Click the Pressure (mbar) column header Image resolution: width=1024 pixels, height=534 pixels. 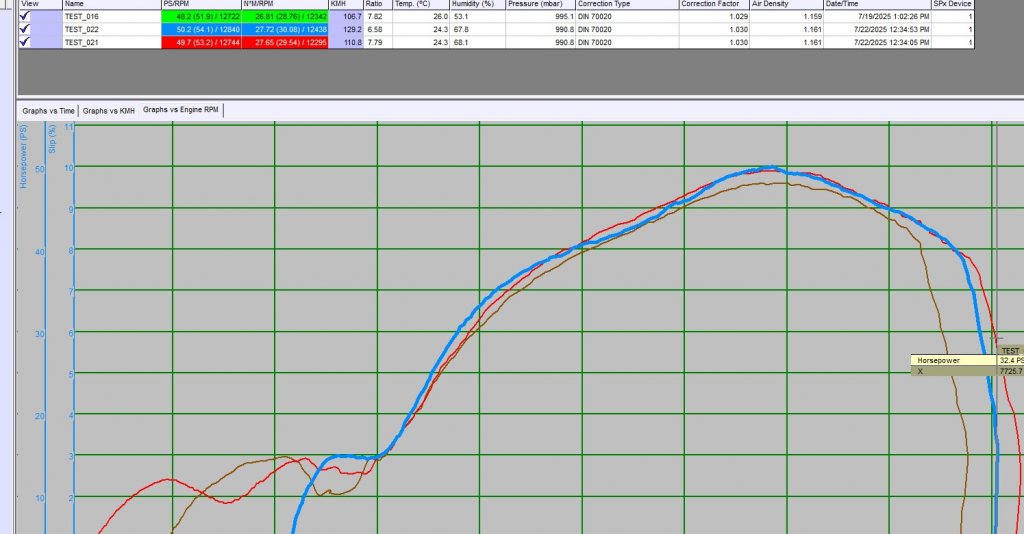pyautogui.click(x=541, y=4)
